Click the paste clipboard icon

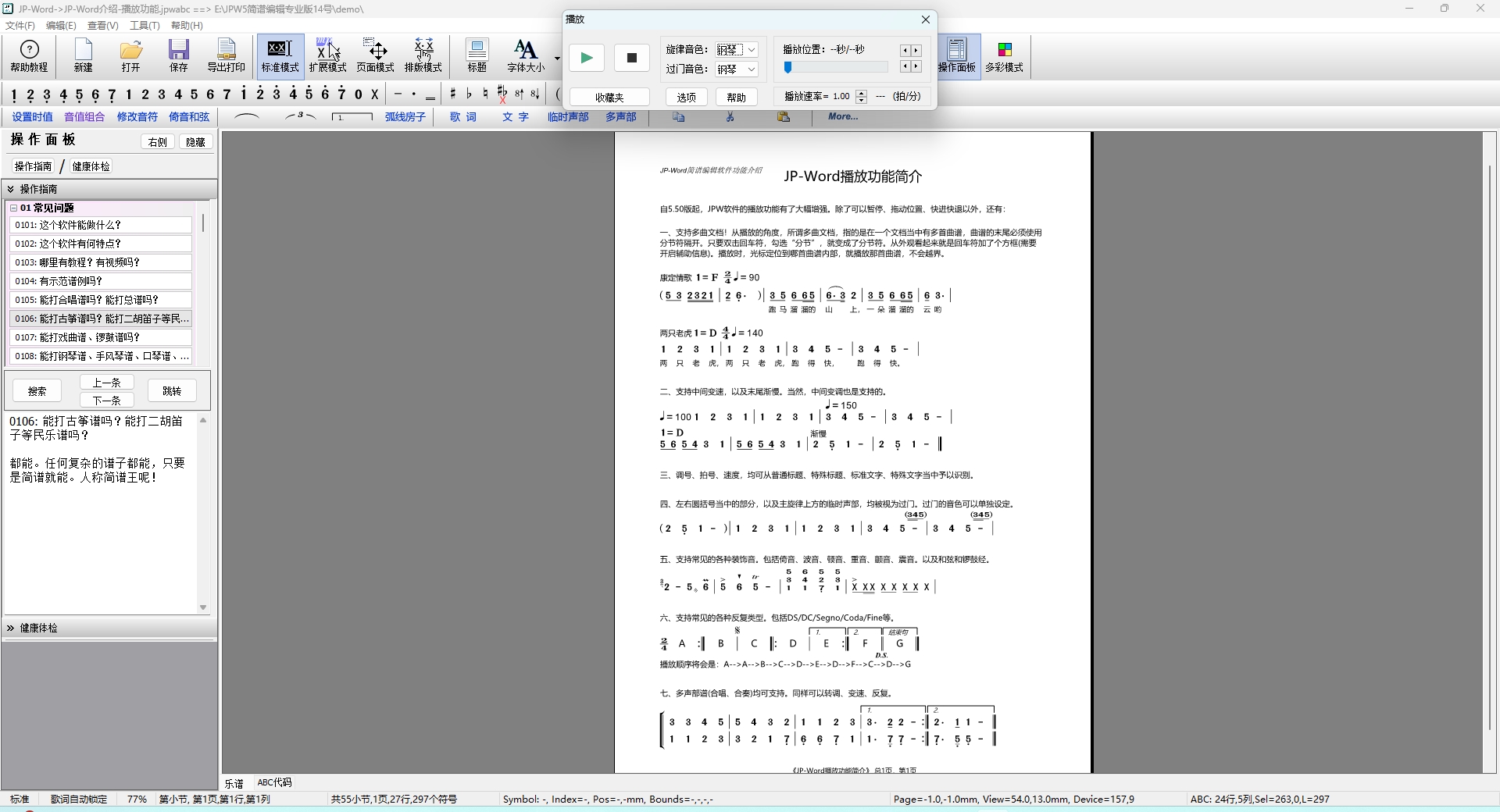click(784, 117)
